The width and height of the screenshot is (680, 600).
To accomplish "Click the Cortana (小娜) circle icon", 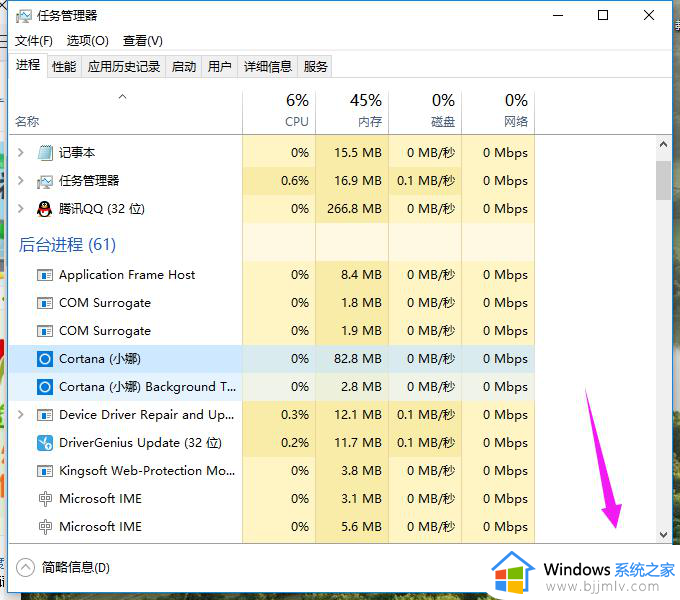I will (45, 359).
